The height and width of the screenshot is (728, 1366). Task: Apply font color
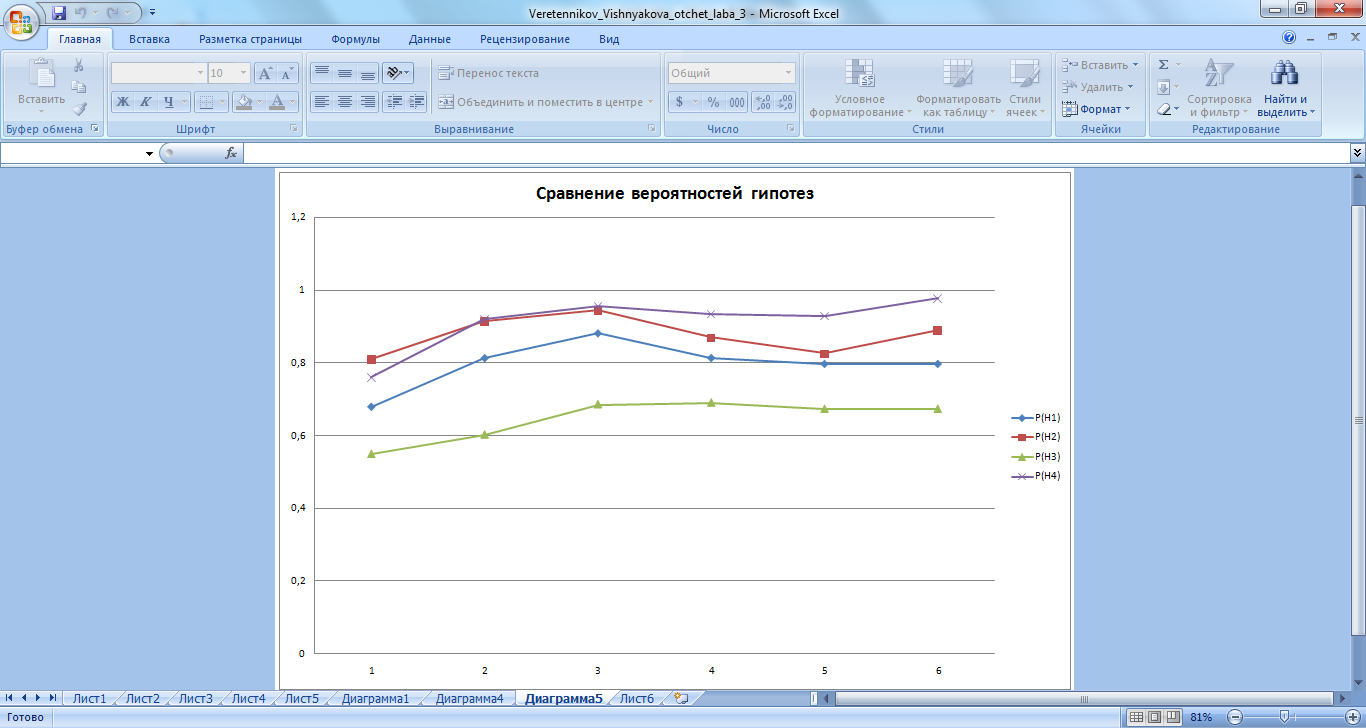coord(277,101)
